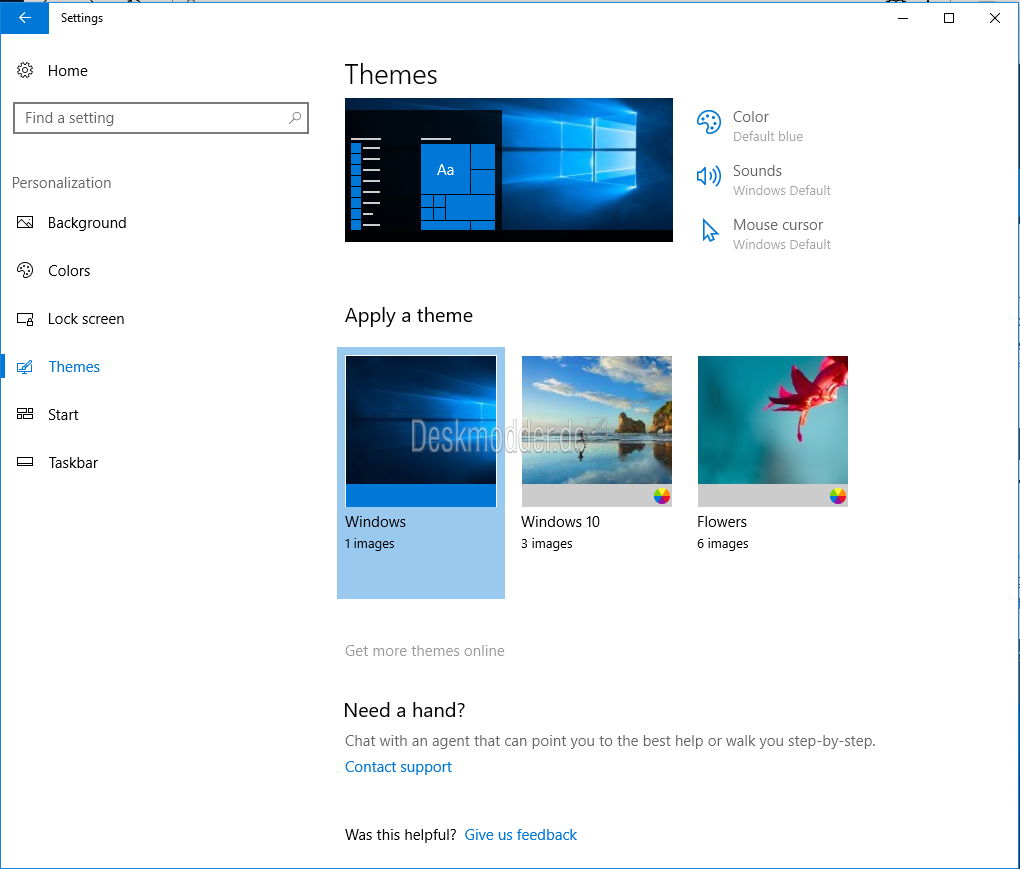1020x869 pixels.
Task: Click the Sounds speaker icon
Action: 708,176
